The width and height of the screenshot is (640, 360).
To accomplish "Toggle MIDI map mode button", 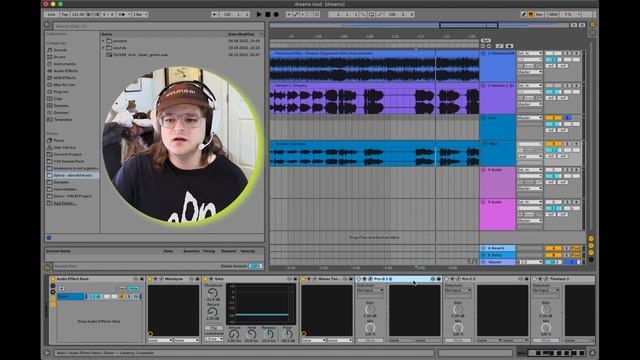I will click(x=553, y=14).
